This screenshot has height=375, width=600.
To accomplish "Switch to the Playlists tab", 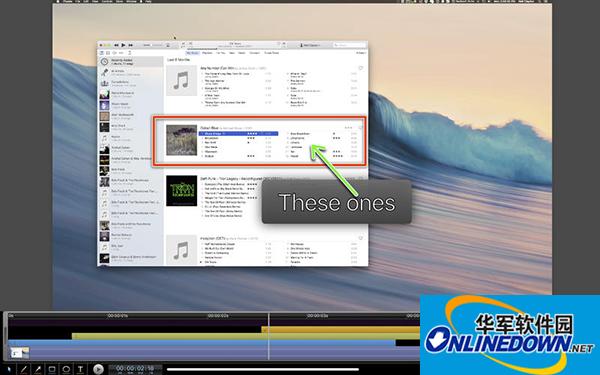I will [x=207, y=53].
